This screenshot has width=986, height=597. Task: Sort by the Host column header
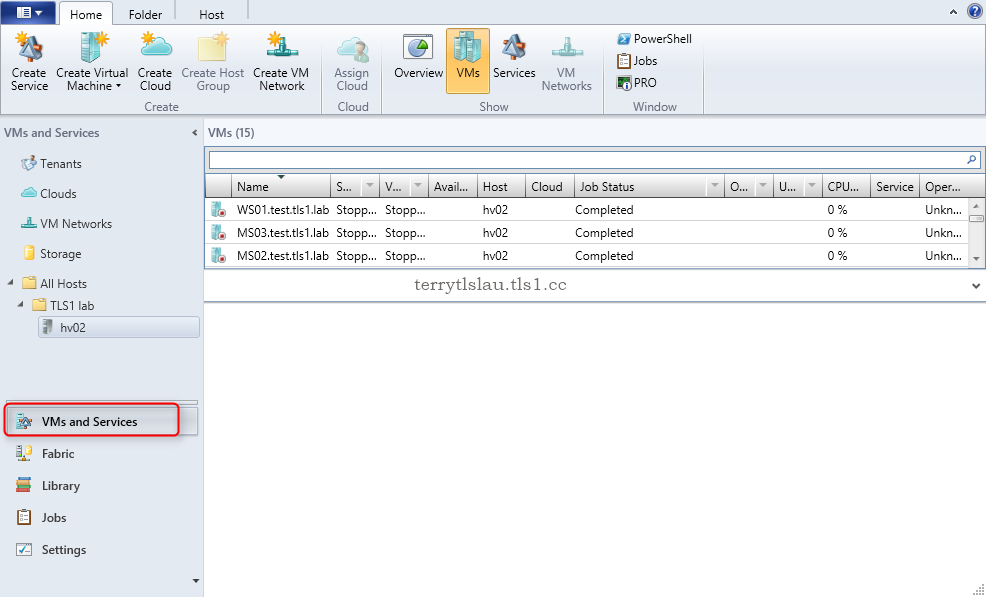502,186
